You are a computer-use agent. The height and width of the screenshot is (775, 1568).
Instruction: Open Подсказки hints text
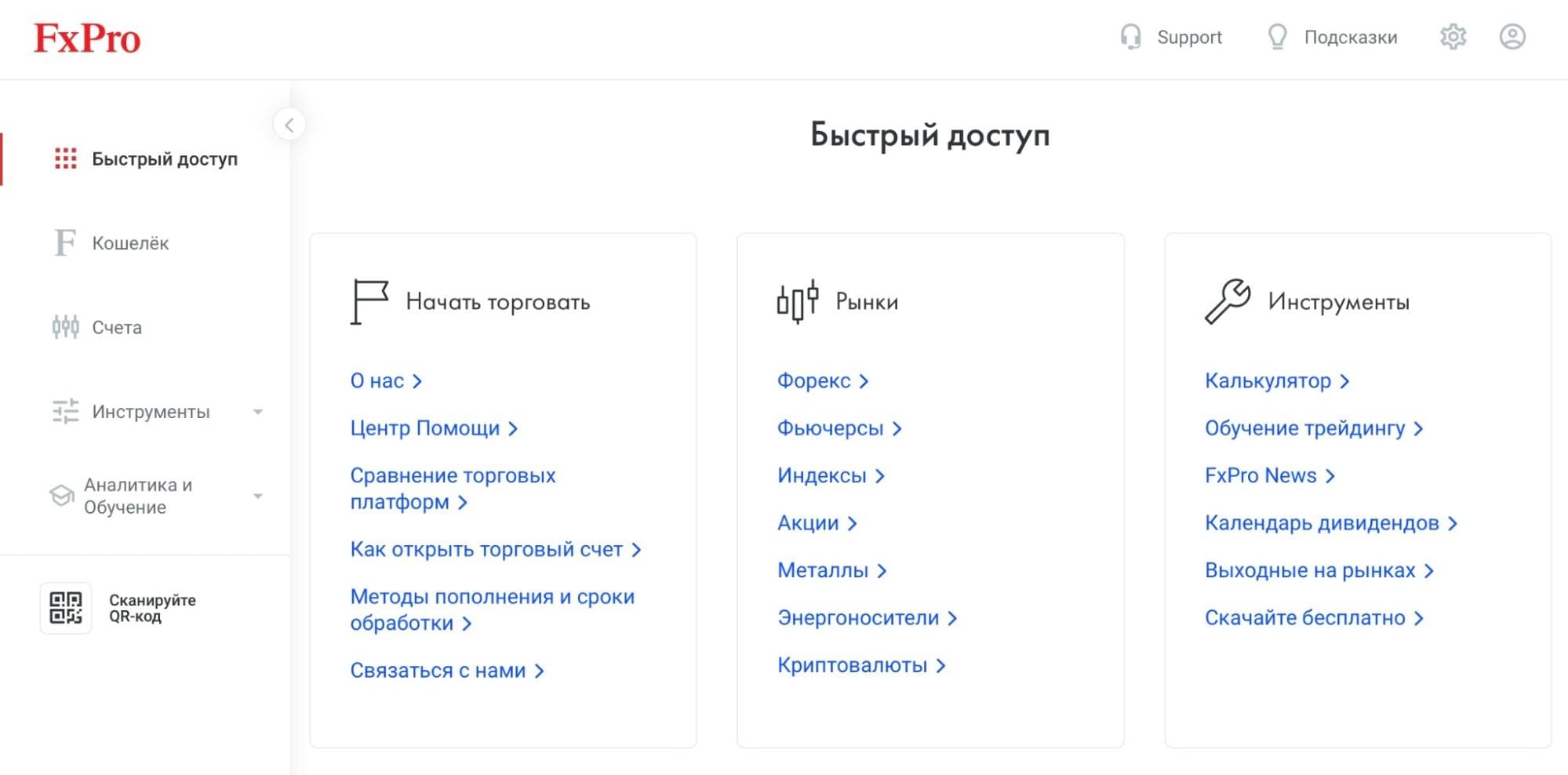click(x=1351, y=37)
